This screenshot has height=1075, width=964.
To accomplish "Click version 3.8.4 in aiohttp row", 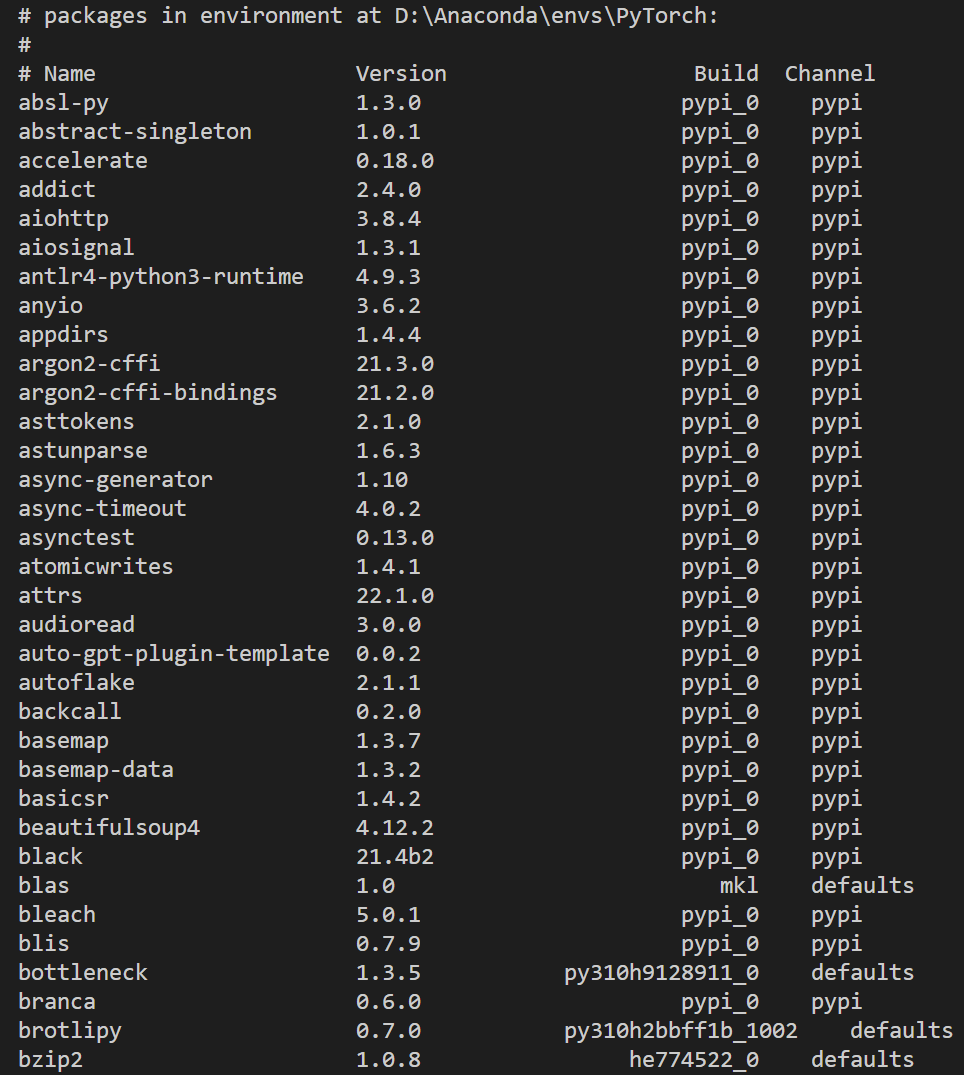I will click(388, 219).
